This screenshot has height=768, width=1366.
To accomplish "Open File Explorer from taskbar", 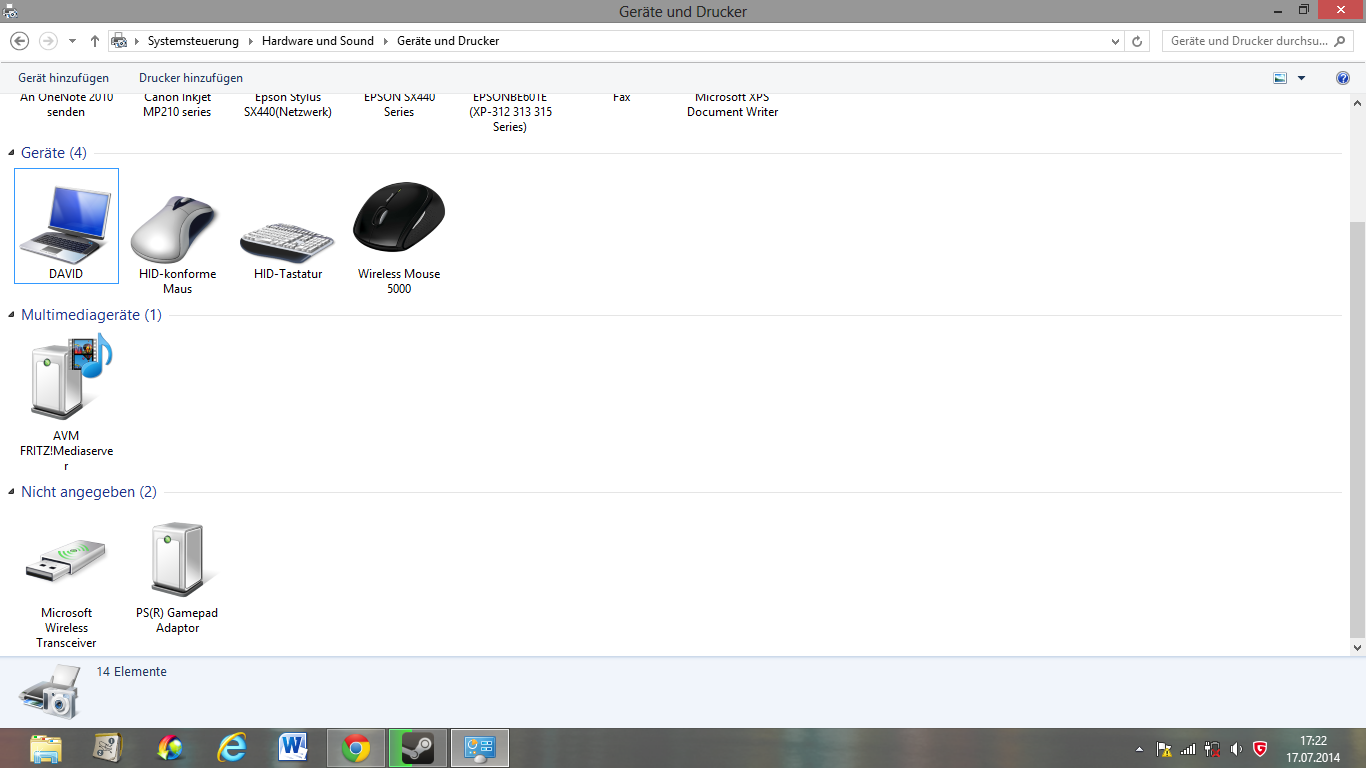I will (x=46, y=748).
